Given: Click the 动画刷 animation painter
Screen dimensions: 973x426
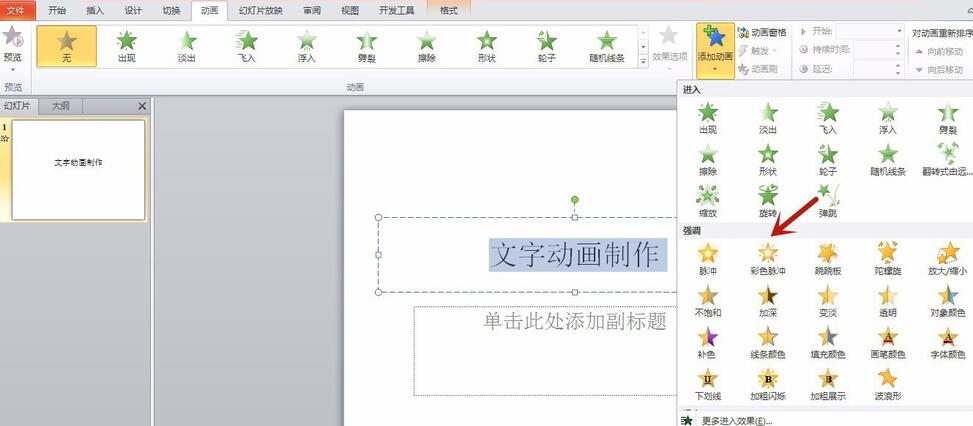Looking at the screenshot, I should [x=757, y=69].
